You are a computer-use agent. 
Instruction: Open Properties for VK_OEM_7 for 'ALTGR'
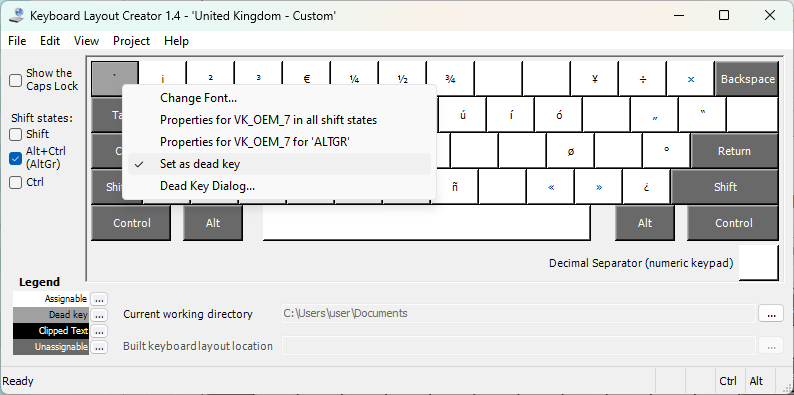(279, 142)
